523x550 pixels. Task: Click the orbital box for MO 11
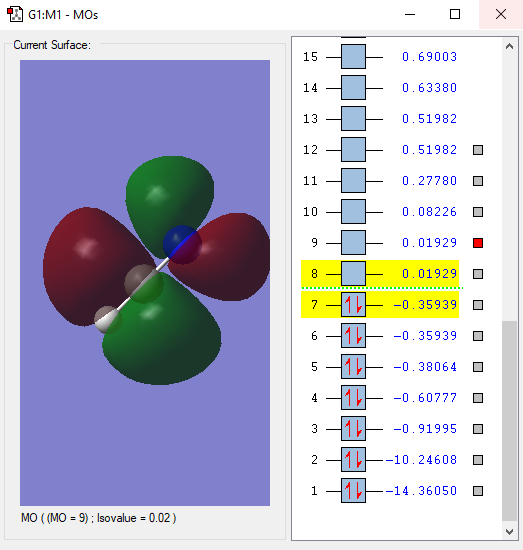(x=353, y=181)
